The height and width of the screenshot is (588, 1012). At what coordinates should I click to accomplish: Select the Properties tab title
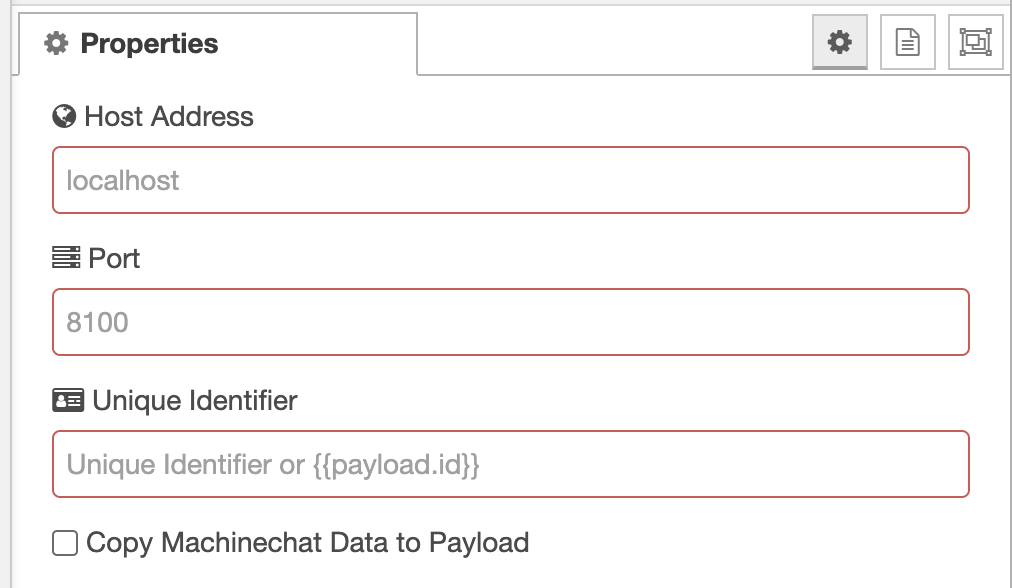point(149,44)
